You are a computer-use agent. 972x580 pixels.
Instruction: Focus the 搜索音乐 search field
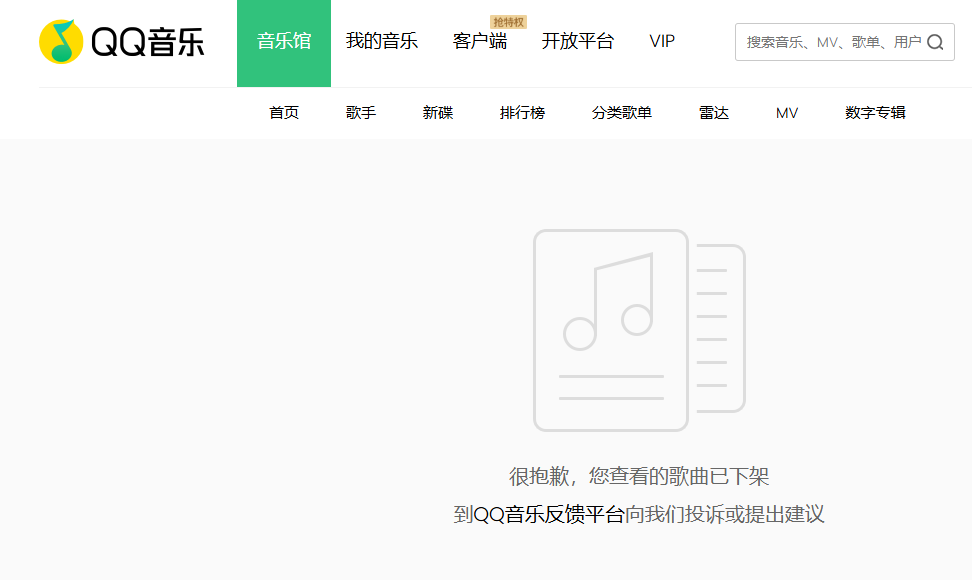(844, 42)
